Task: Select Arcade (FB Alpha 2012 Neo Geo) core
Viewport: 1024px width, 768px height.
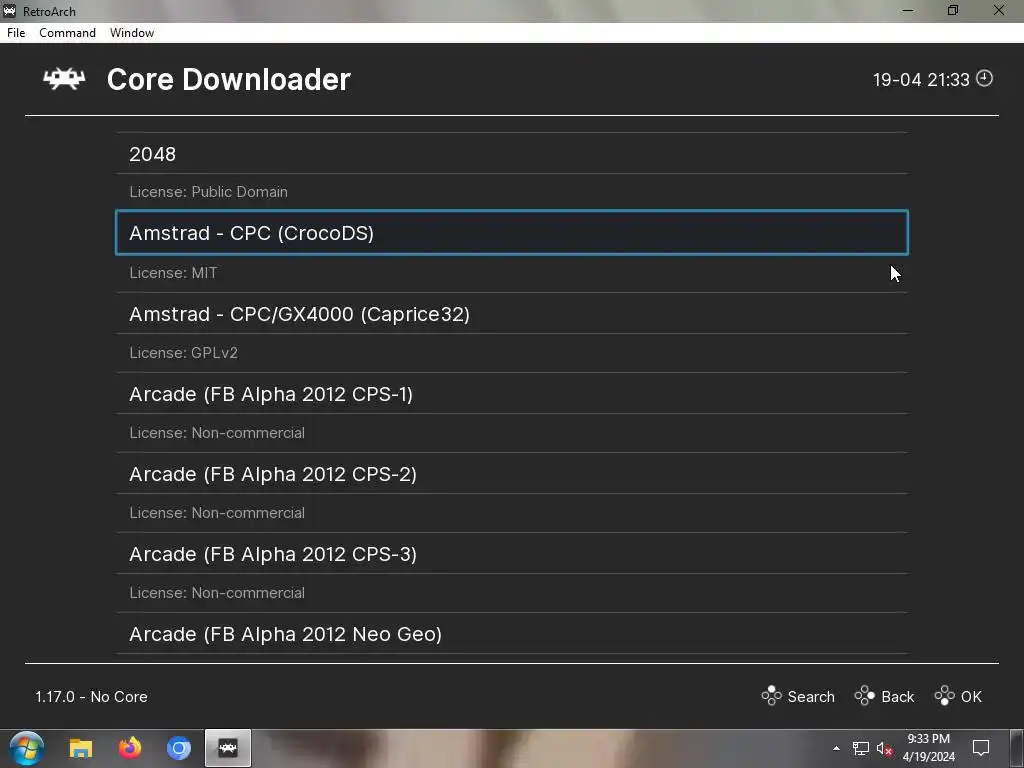Action: click(x=512, y=634)
